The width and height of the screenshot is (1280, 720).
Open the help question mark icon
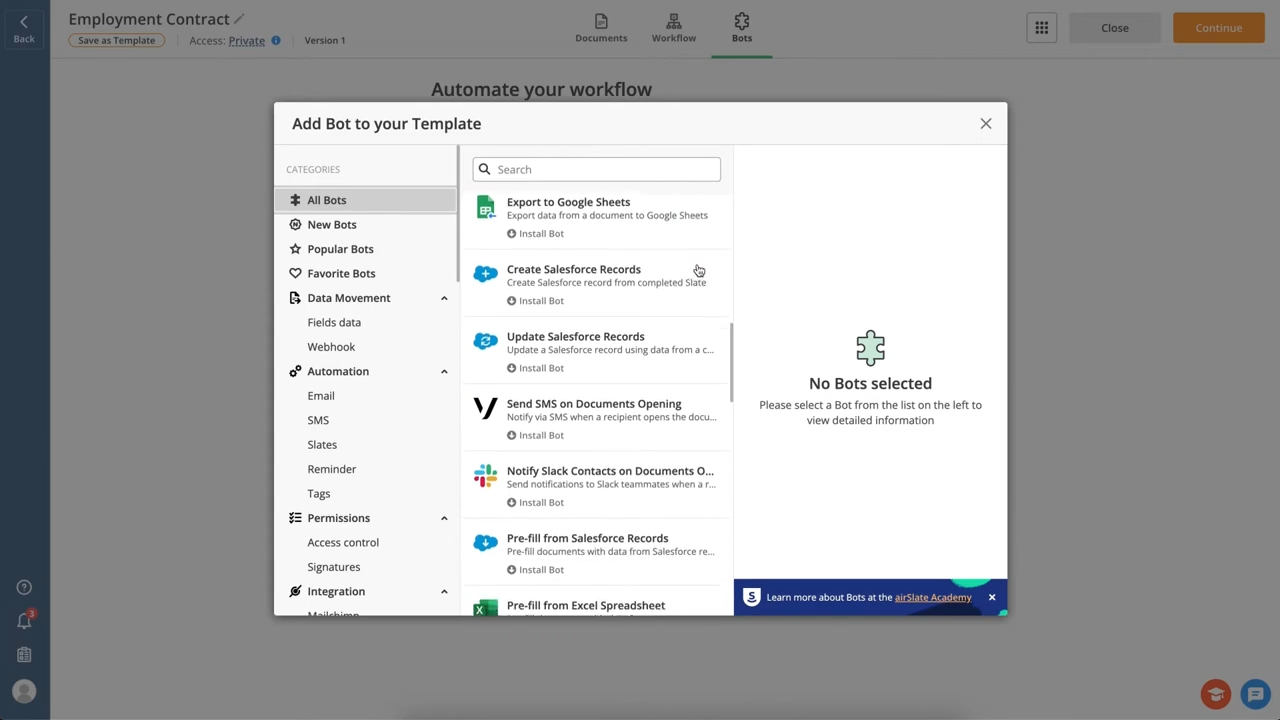(24, 588)
